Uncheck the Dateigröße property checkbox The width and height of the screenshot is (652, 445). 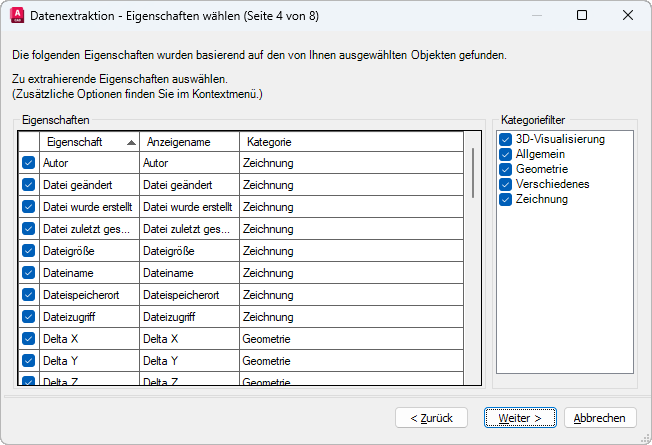click(28, 251)
